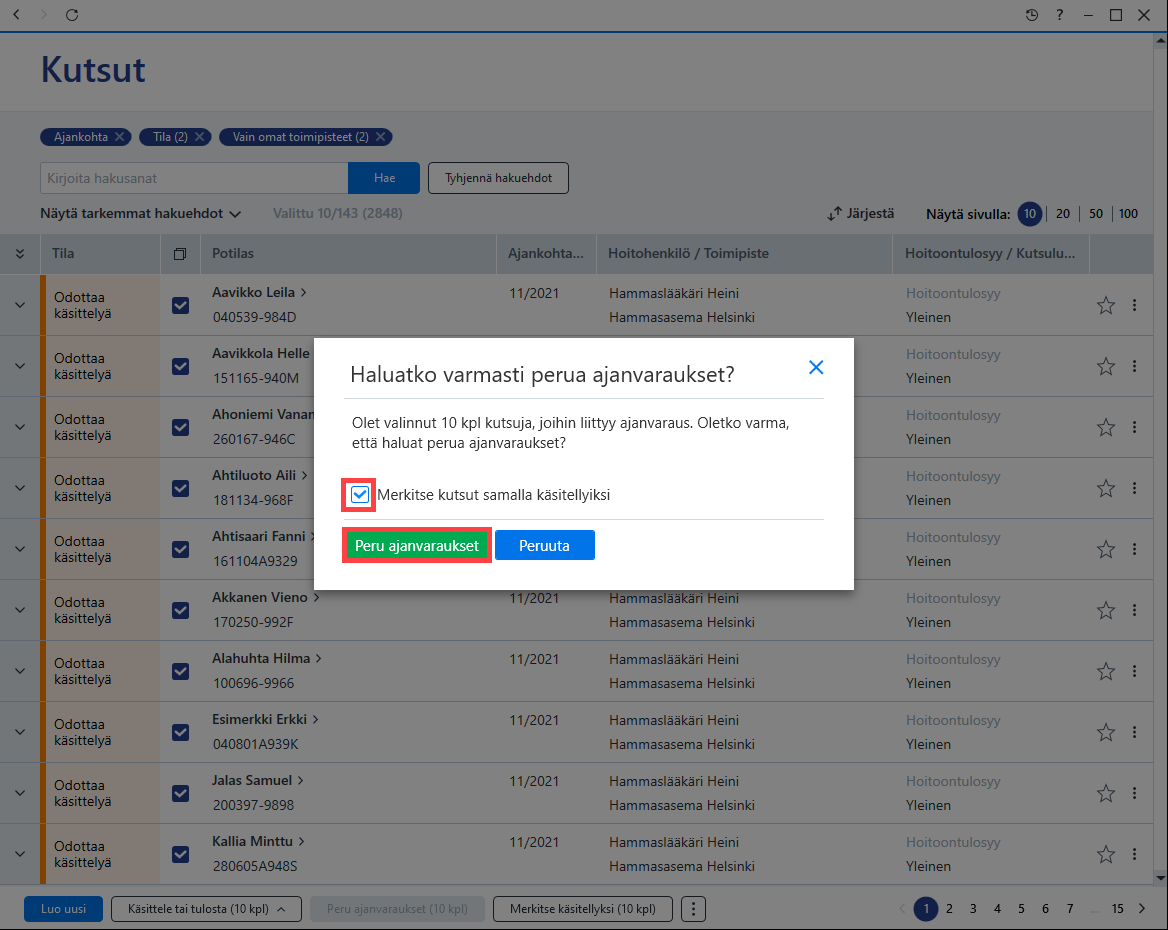Click the Järjestä sort icon
Screen dimensions: 1168x930
pyautogui.click(x=834, y=214)
